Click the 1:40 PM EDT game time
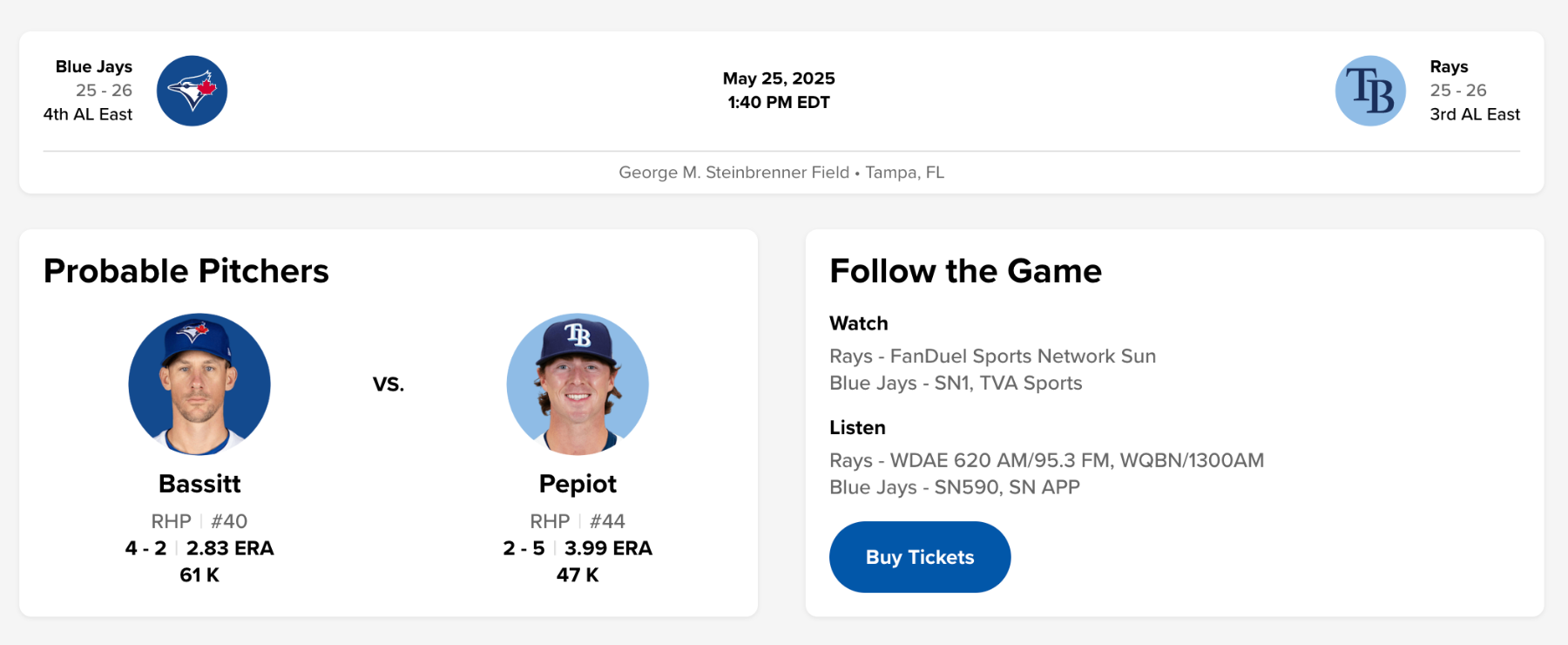This screenshot has height=645, width=1568. pos(779,103)
